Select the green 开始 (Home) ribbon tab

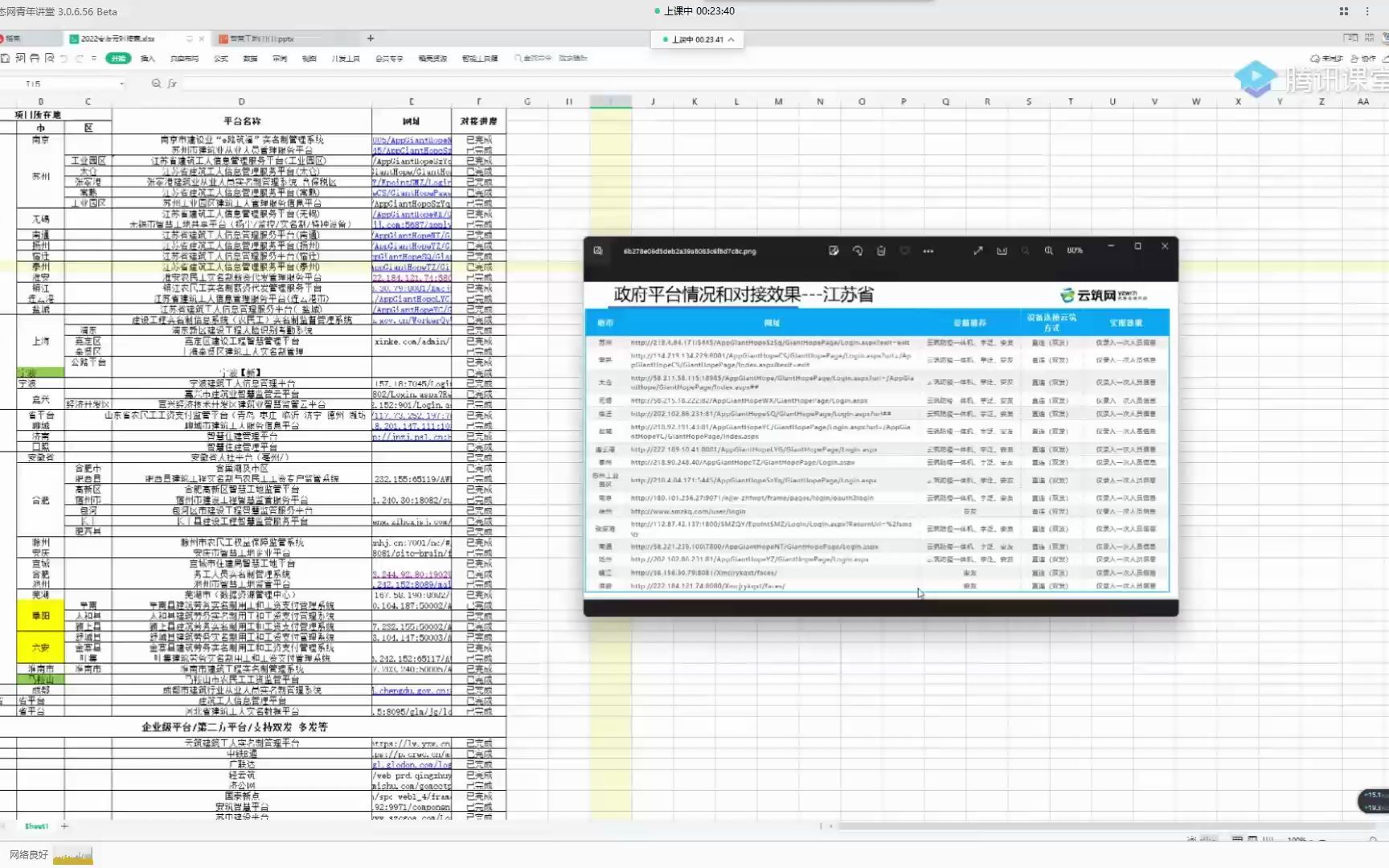point(118,58)
